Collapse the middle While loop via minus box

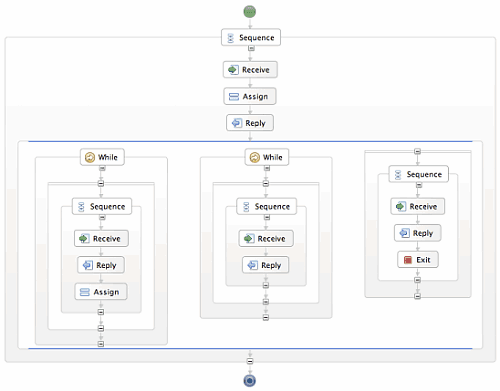267,168
